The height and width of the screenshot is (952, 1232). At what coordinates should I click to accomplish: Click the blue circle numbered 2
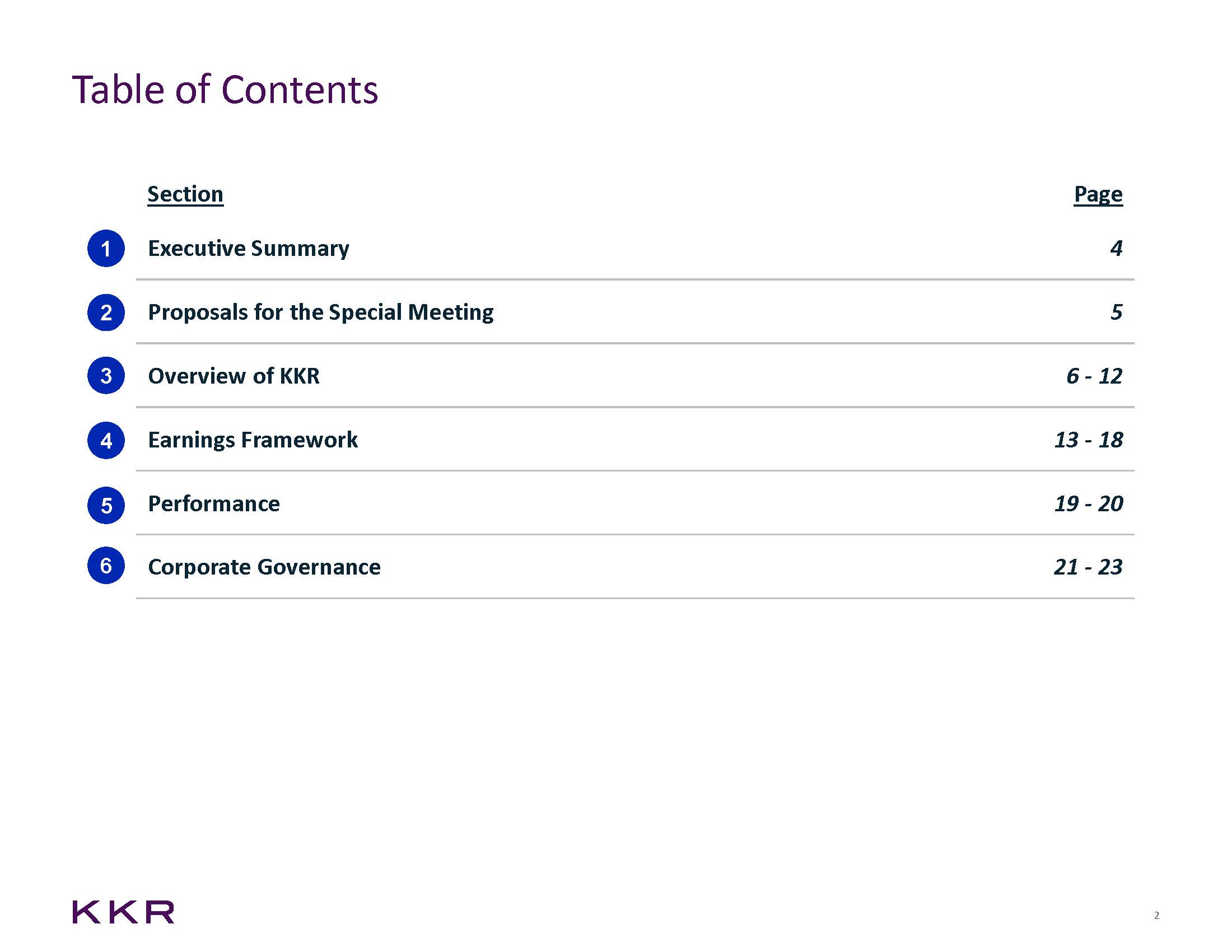click(x=106, y=312)
